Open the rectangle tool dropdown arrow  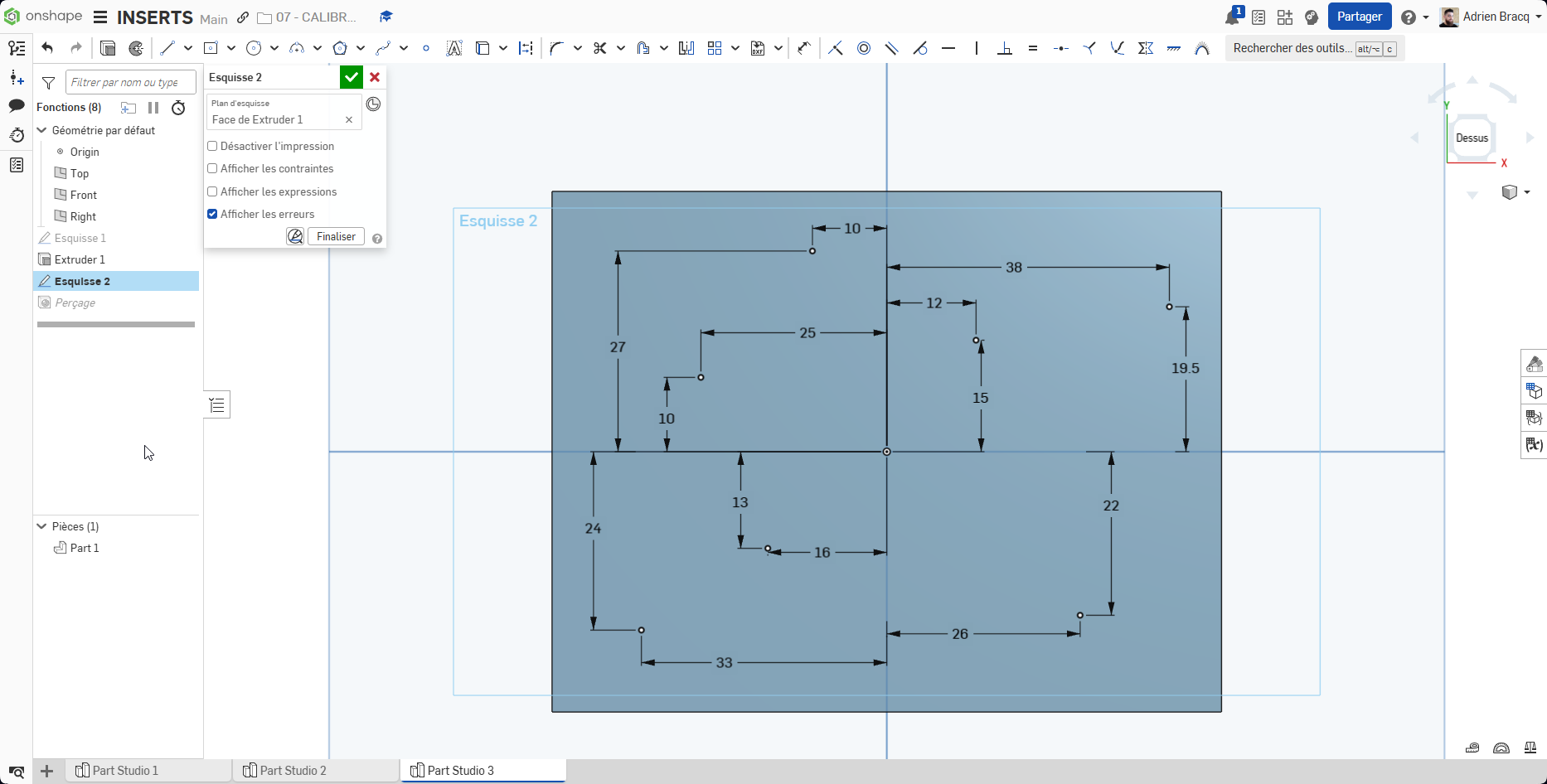[231, 48]
